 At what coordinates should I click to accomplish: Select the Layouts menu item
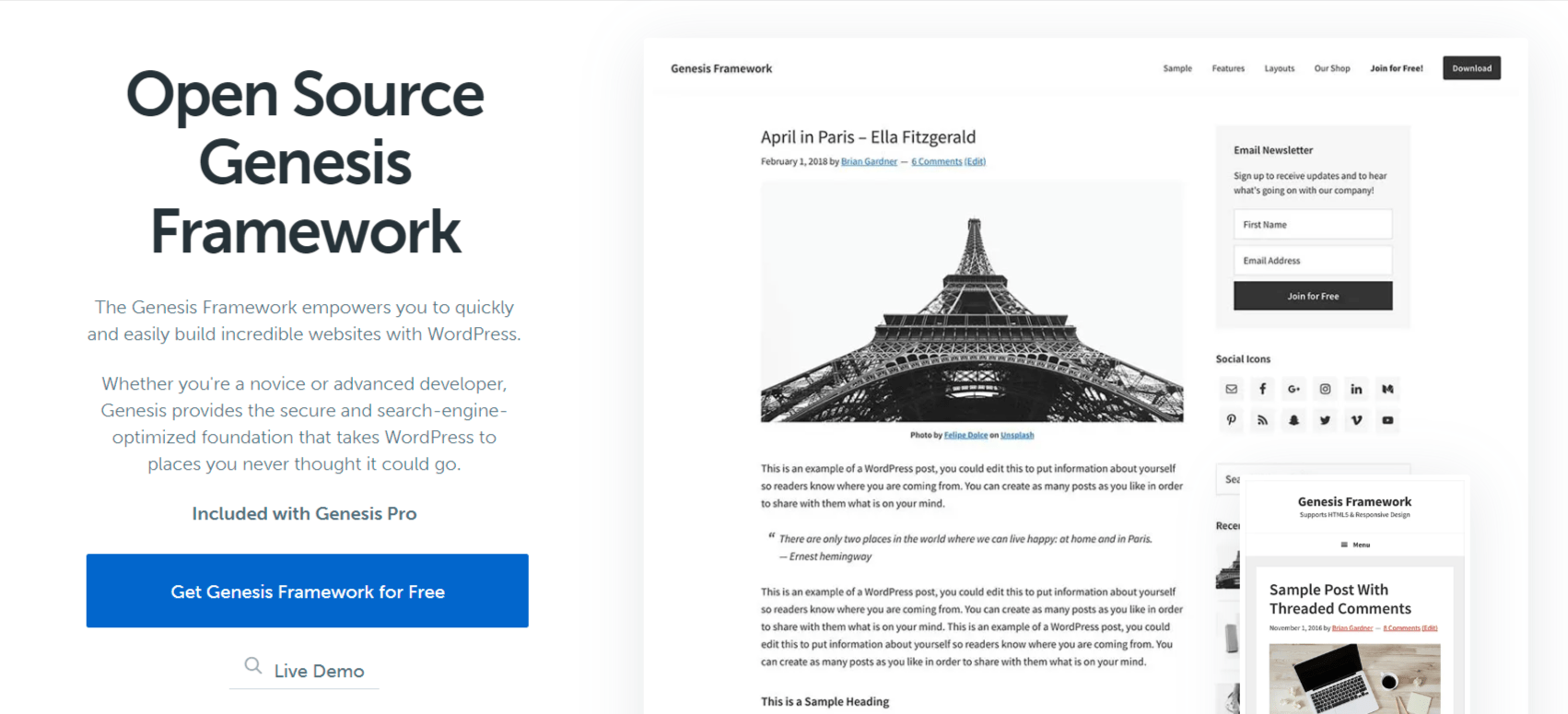click(x=1279, y=68)
